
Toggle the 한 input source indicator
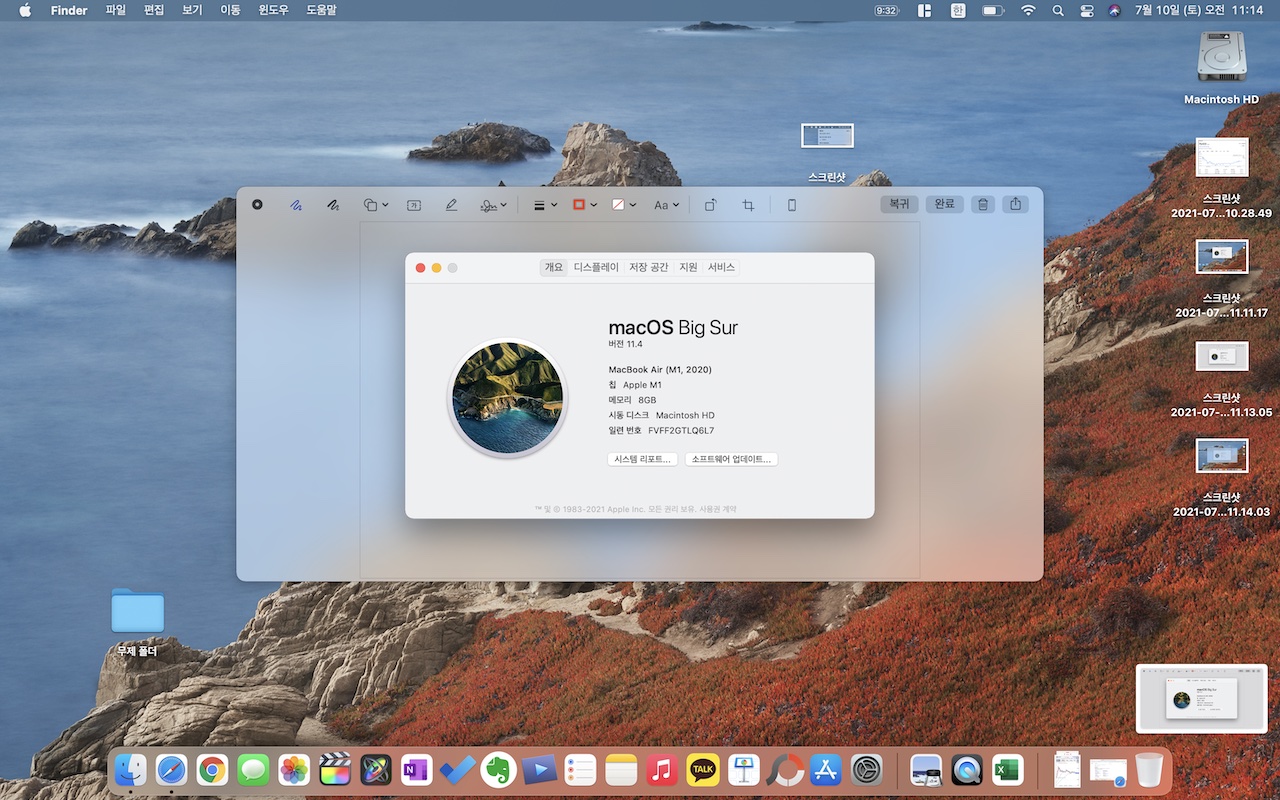tap(958, 10)
